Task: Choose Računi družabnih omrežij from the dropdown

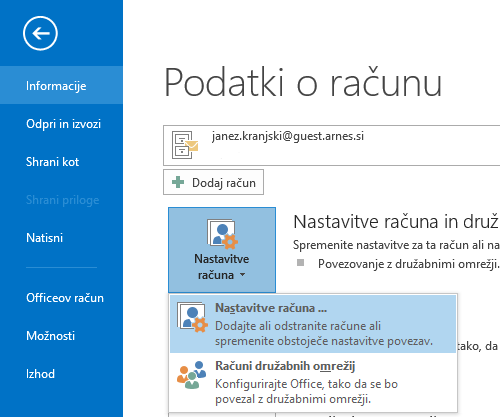Action: pos(313,382)
